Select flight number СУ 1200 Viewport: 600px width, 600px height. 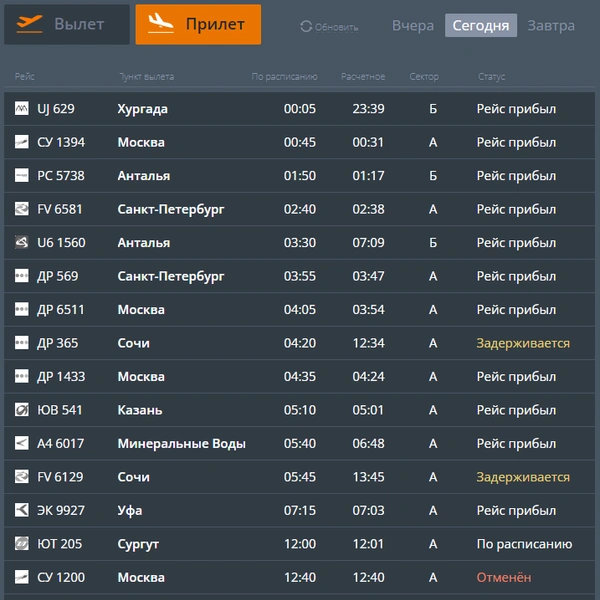(x=61, y=577)
